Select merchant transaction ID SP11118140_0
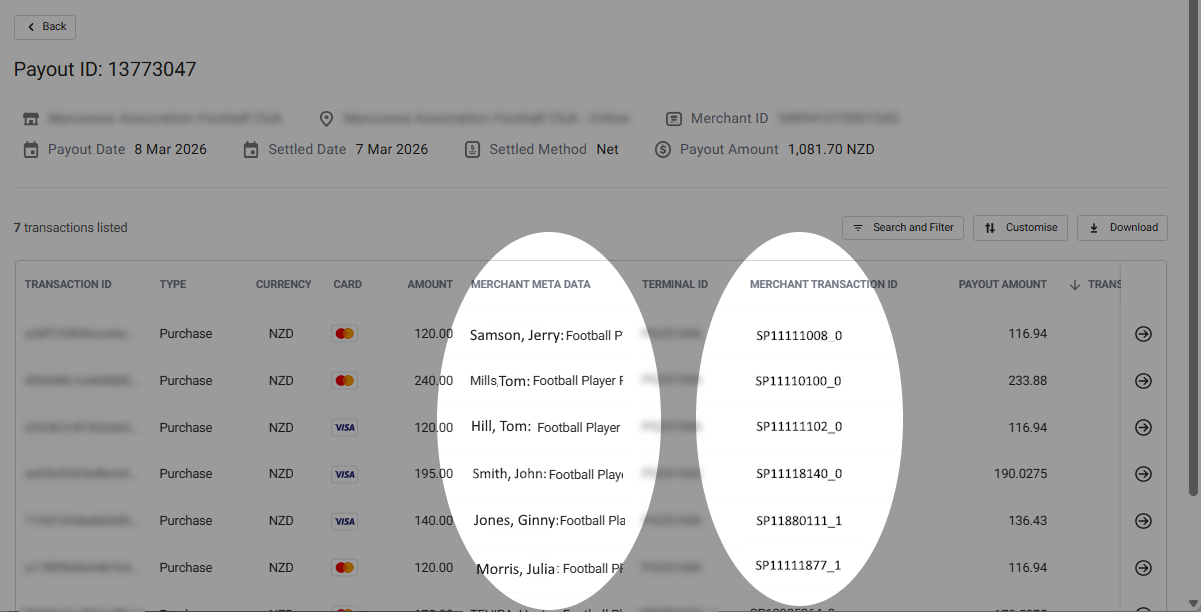Screen dimensions: 1201x612 click(799, 474)
